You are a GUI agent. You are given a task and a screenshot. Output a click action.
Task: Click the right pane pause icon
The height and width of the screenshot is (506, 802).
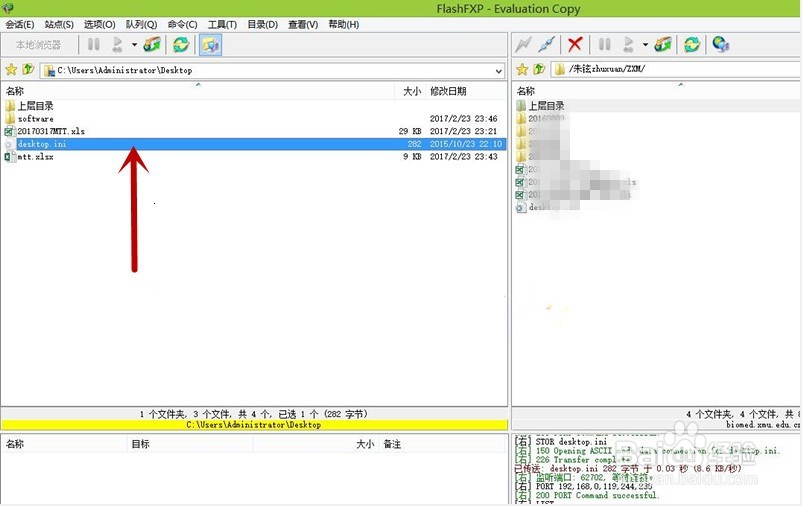(x=605, y=45)
